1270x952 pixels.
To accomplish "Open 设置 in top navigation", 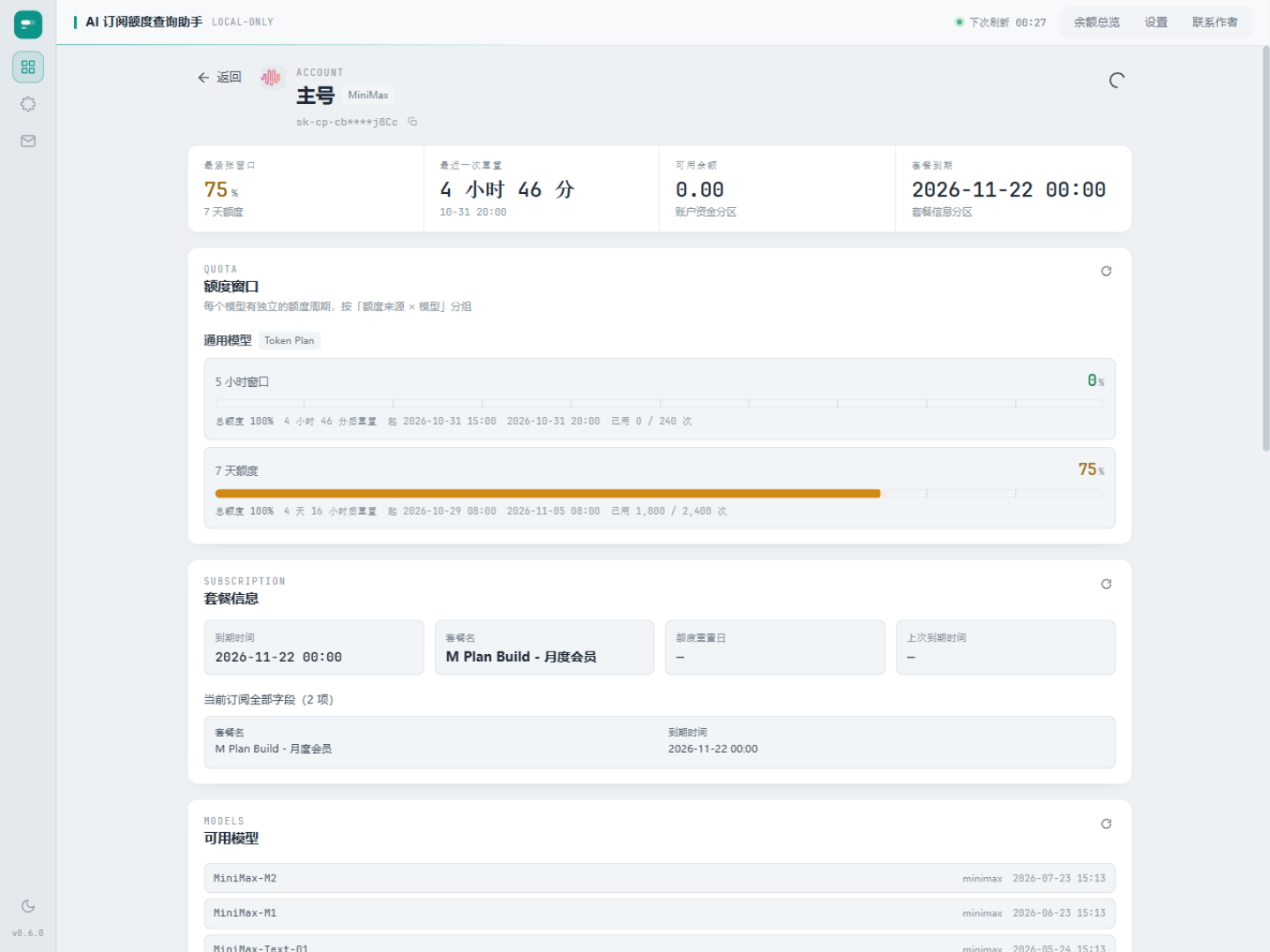I will point(1155,22).
